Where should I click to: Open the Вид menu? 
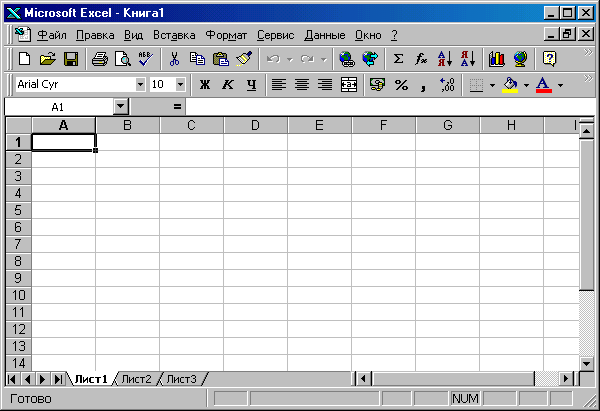point(133,35)
